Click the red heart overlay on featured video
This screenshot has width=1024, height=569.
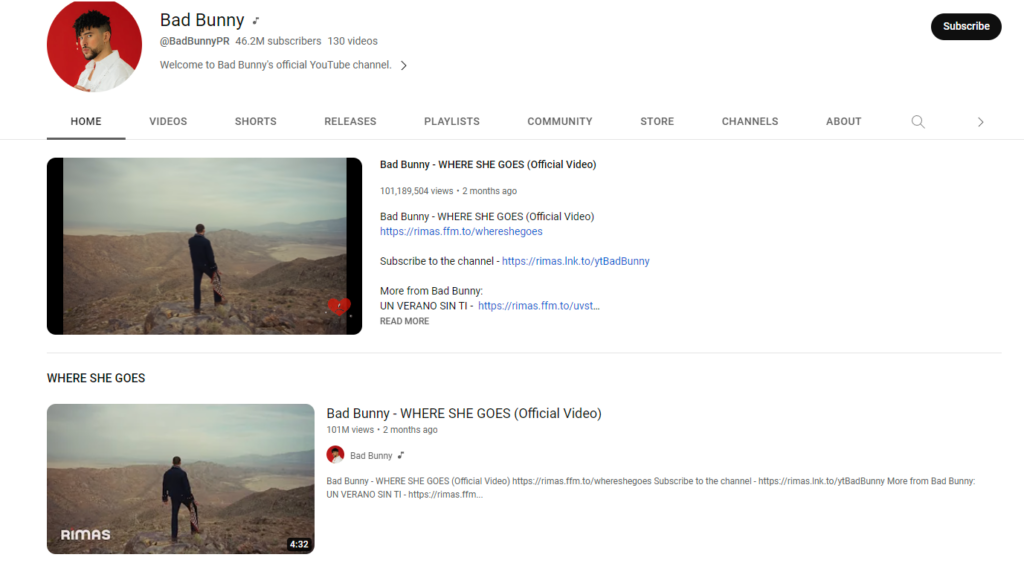(x=339, y=306)
